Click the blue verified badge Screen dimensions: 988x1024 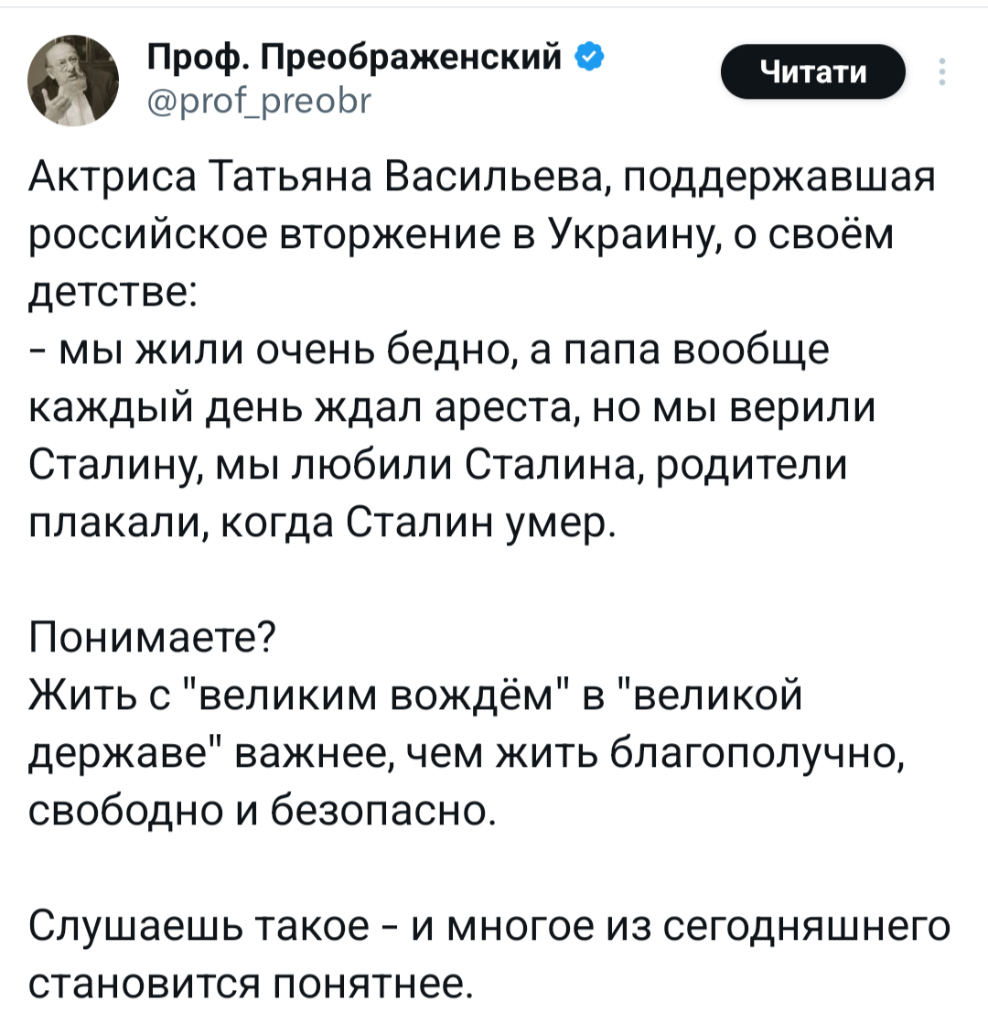point(592,58)
